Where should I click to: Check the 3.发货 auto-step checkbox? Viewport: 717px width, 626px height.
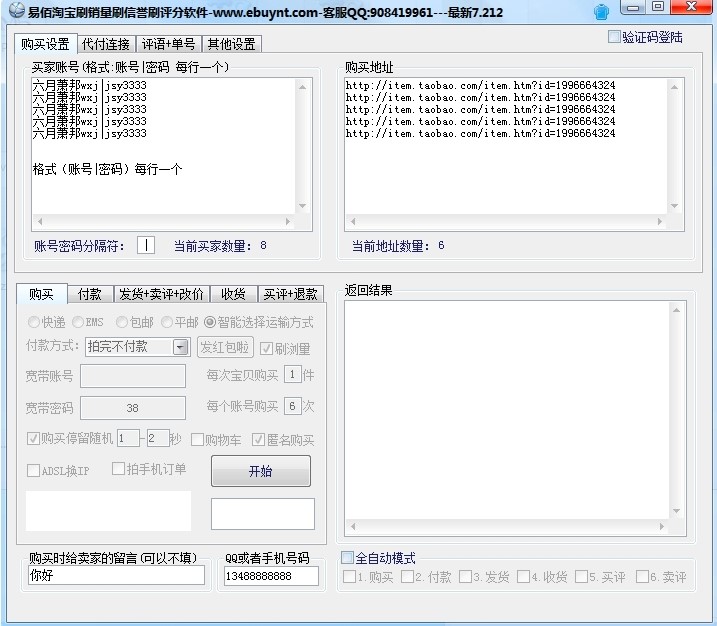tap(465, 577)
